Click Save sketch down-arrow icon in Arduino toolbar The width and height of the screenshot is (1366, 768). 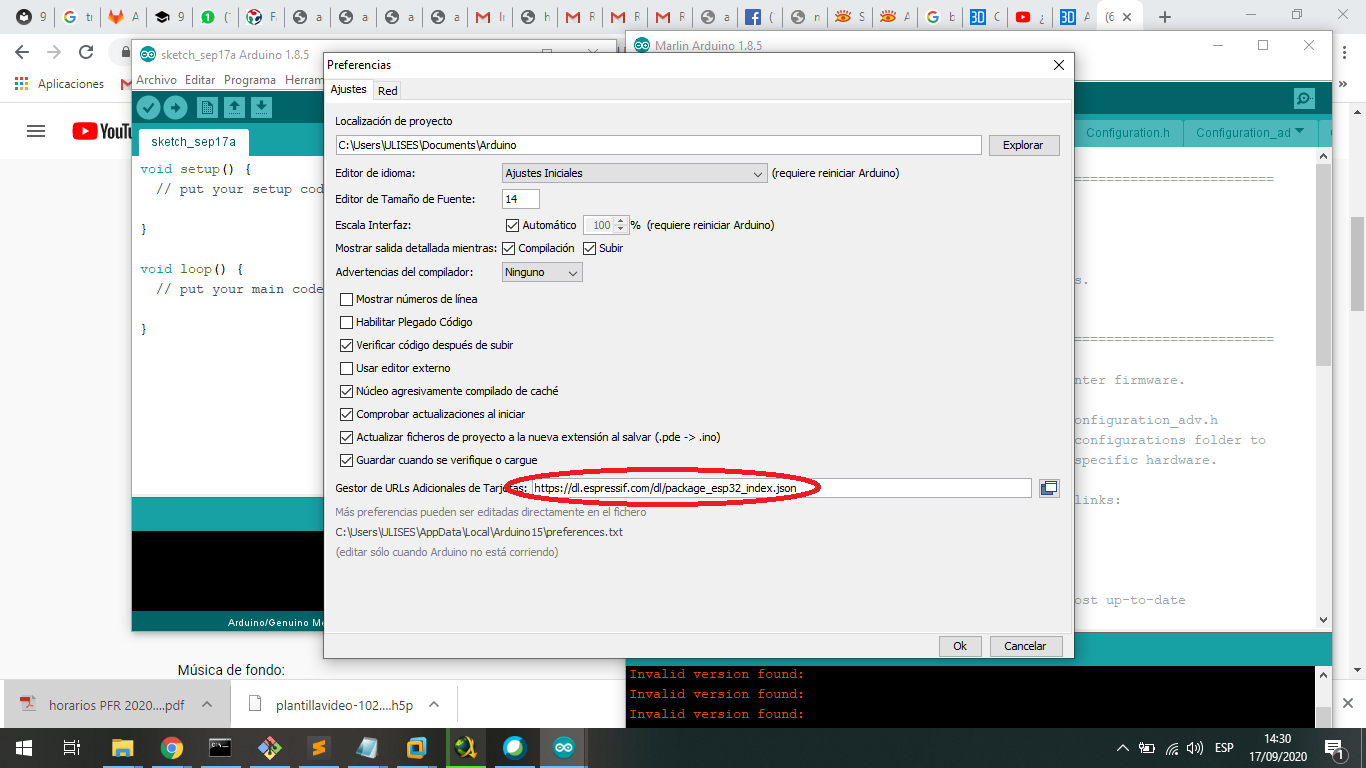(x=261, y=107)
